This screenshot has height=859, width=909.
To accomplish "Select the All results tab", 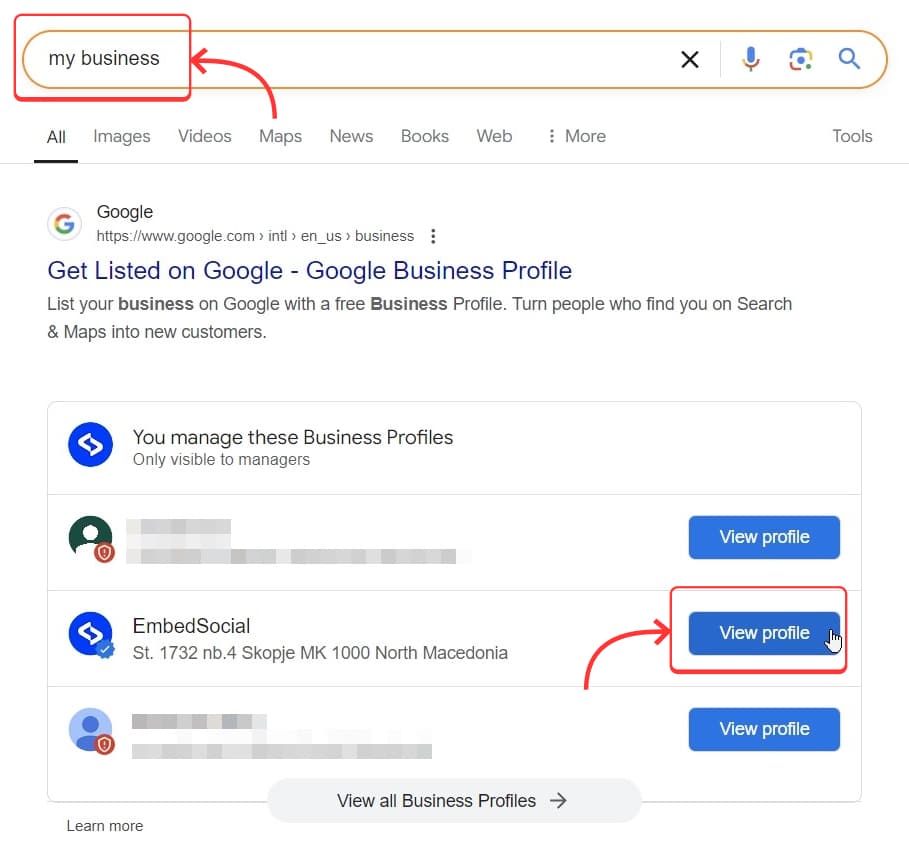I will pos(56,137).
